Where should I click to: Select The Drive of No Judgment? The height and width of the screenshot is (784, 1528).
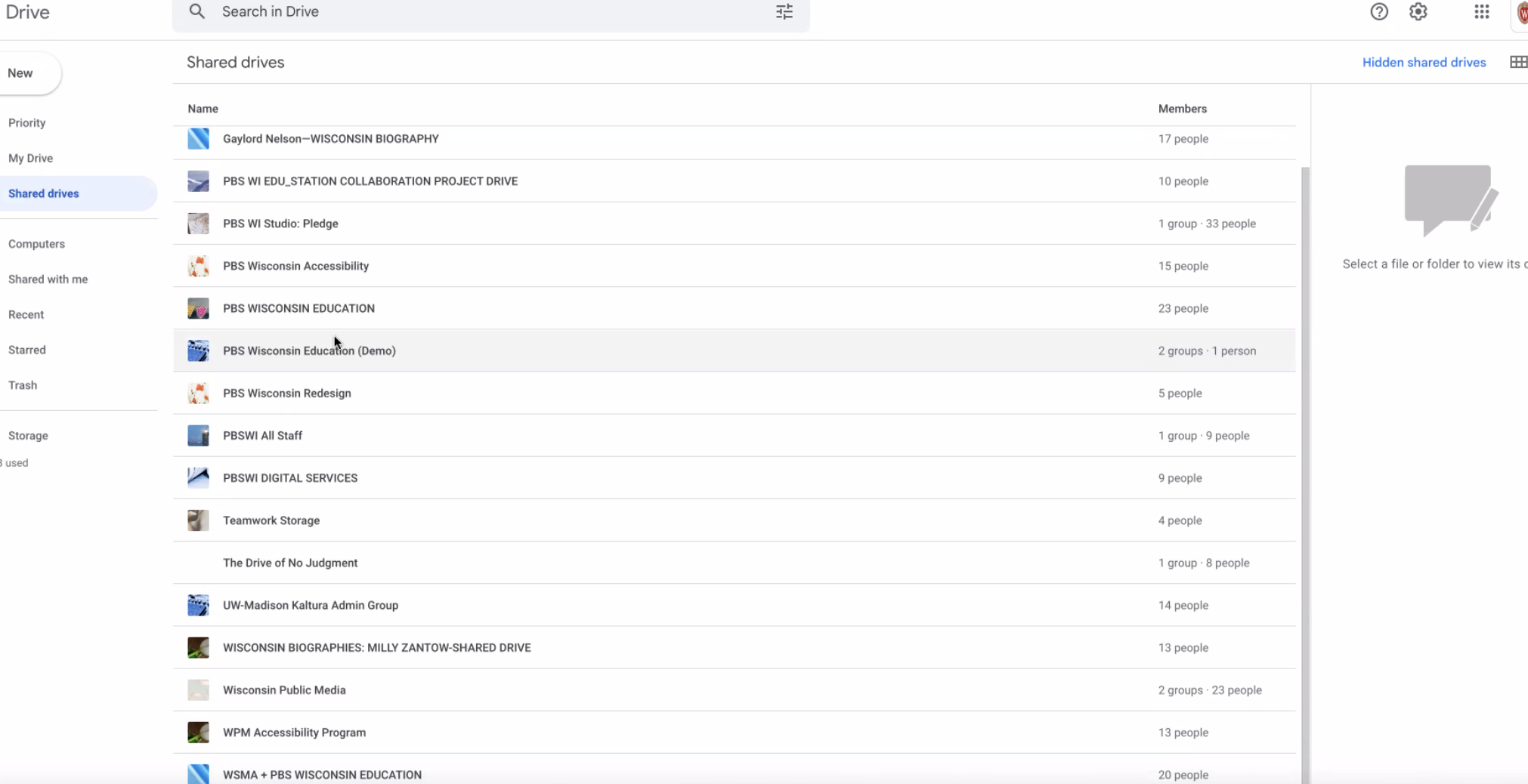click(x=734, y=563)
